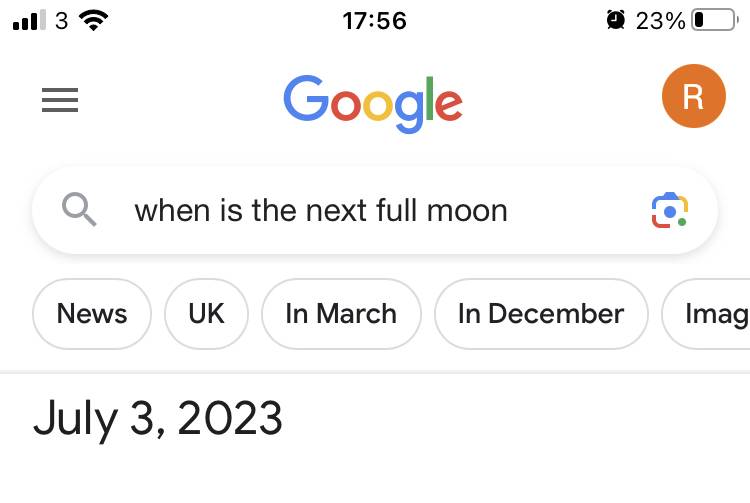Tap the 23% battery percentage

coord(660,21)
